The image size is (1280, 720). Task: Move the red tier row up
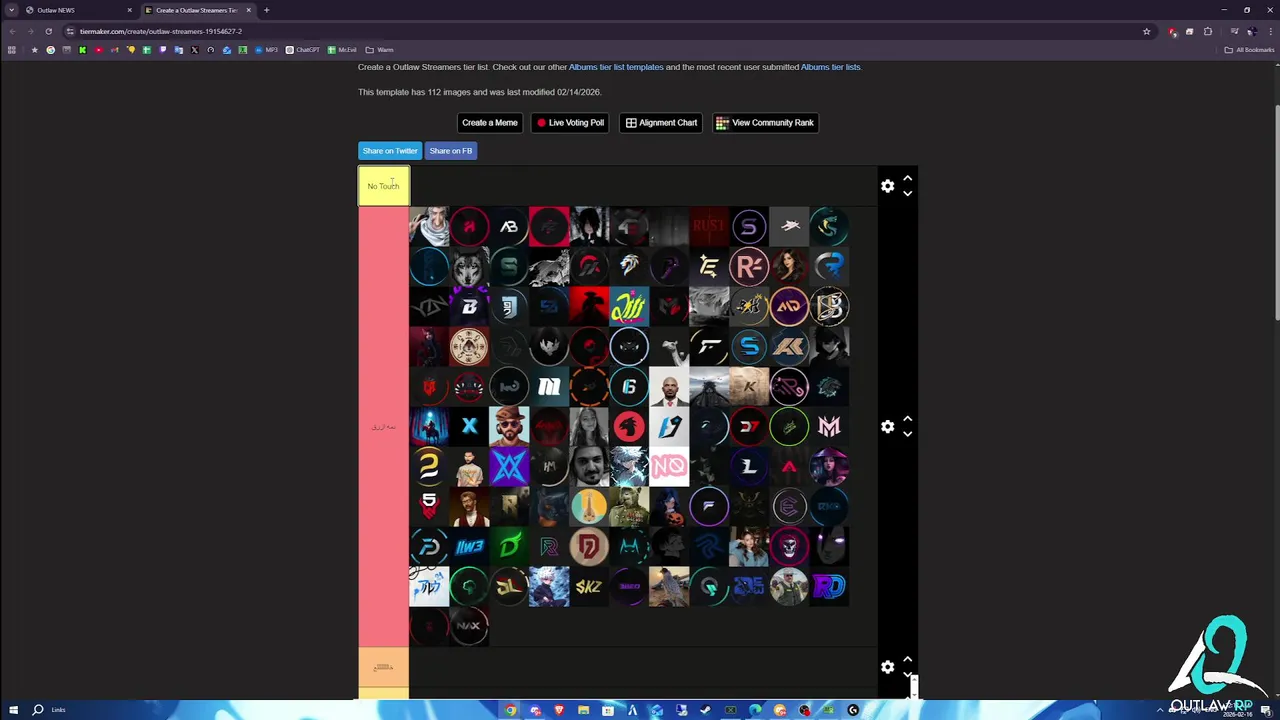click(907, 419)
